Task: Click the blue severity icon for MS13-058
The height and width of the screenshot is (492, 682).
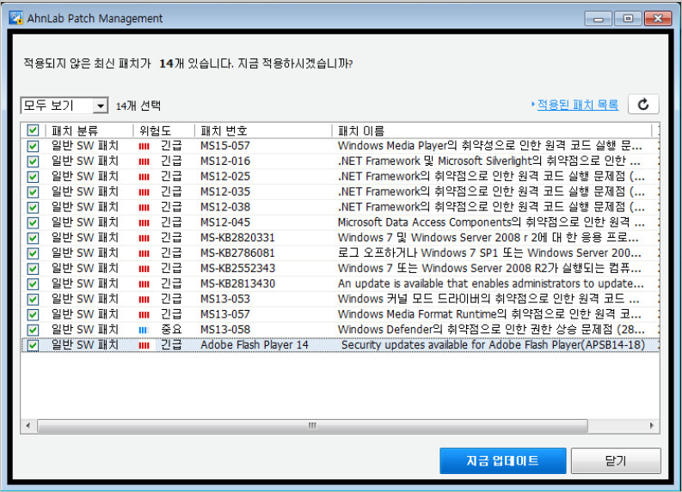Action: [143, 330]
